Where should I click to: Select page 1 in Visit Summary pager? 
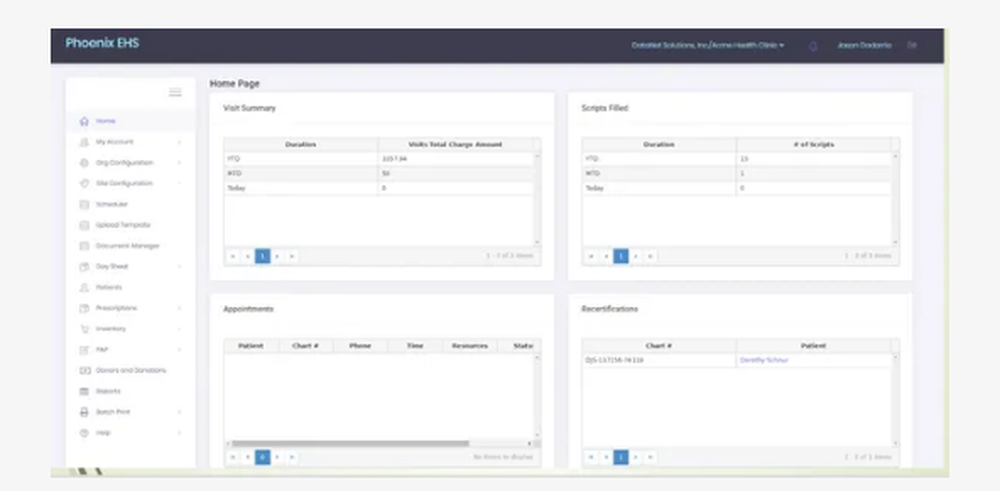click(263, 256)
